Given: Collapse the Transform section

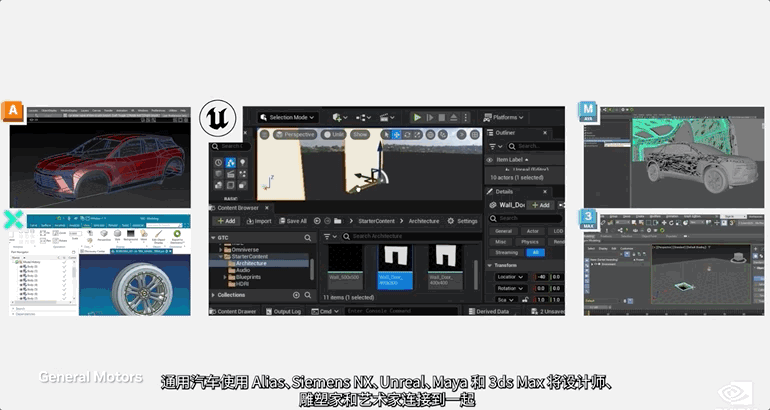Looking at the screenshot, I should click(x=490, y=265).
